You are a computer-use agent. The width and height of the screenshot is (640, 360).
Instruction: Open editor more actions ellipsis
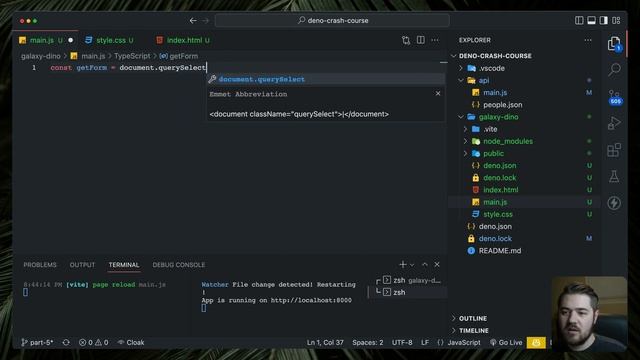coord(435,40)
